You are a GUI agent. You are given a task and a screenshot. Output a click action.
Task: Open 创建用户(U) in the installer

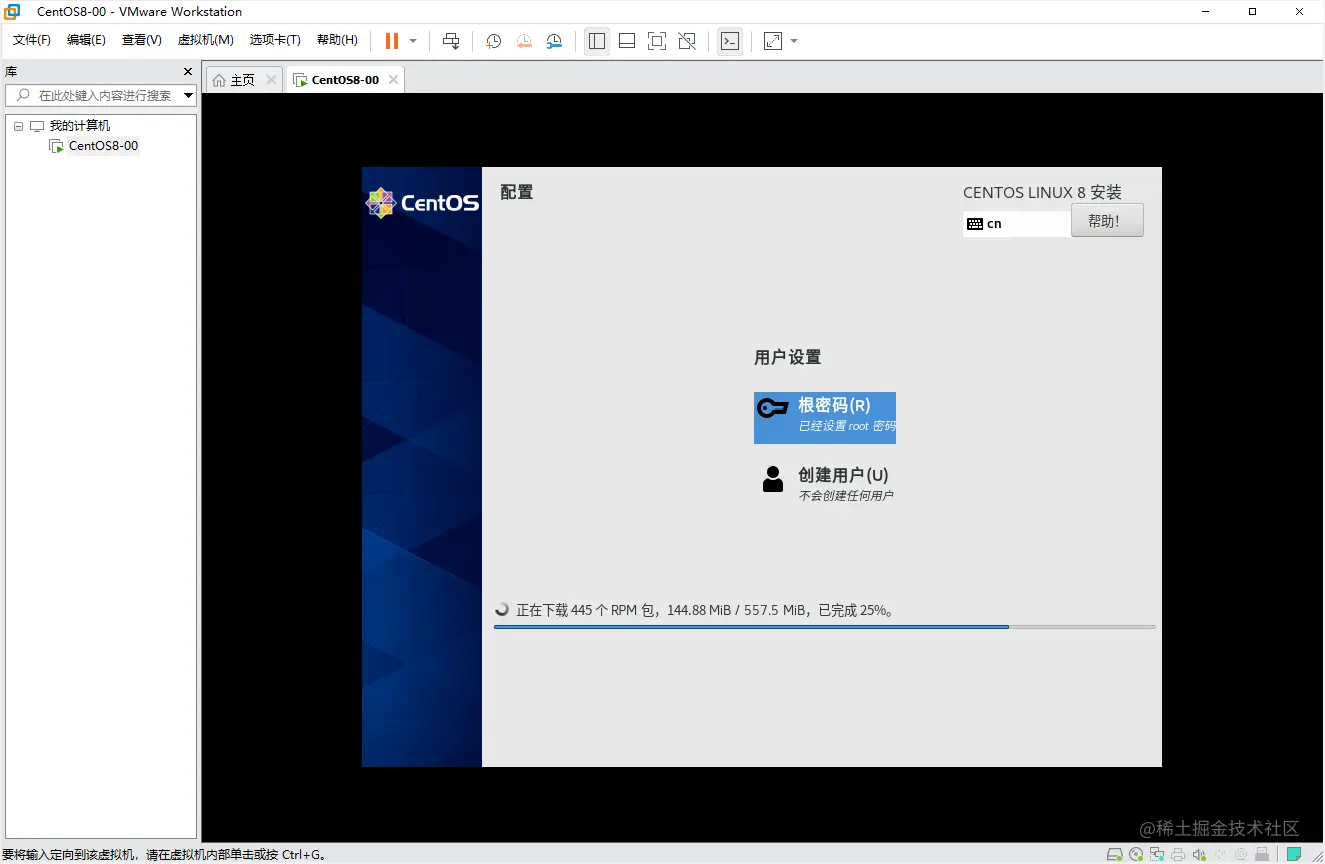point(845,475)
